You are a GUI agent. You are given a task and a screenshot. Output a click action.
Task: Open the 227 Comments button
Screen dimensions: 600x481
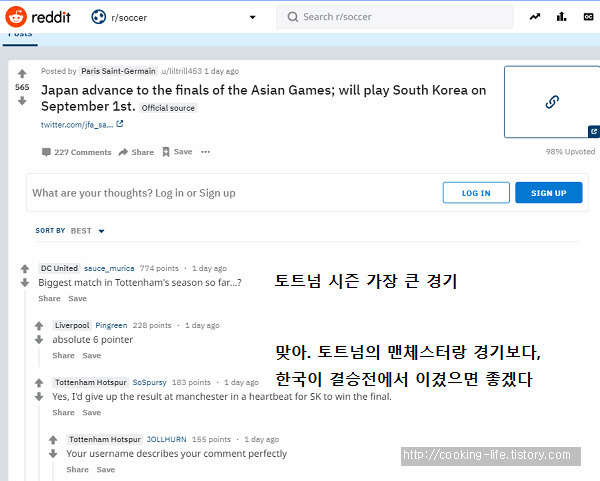pyautogui.click(x=77, y=152)
